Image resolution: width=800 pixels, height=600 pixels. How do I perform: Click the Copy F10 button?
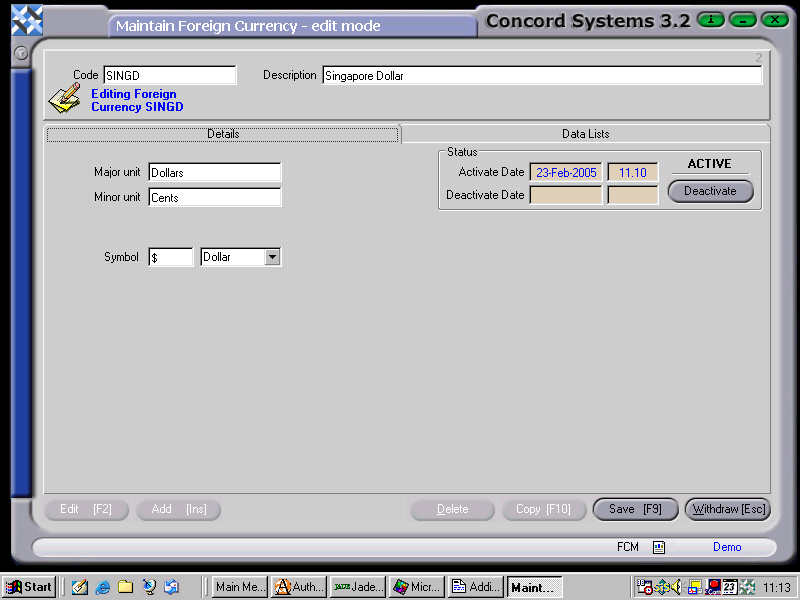(x=544, y=509)
